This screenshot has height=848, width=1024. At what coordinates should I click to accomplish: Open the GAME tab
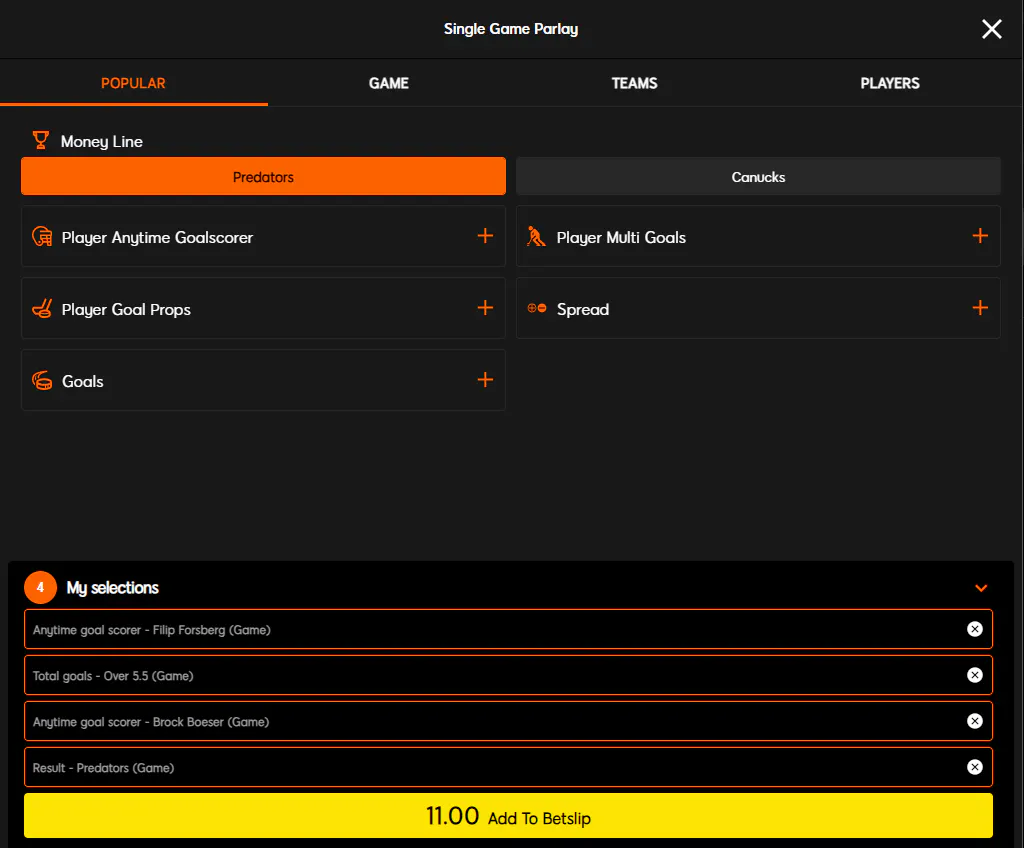(389, 83)
